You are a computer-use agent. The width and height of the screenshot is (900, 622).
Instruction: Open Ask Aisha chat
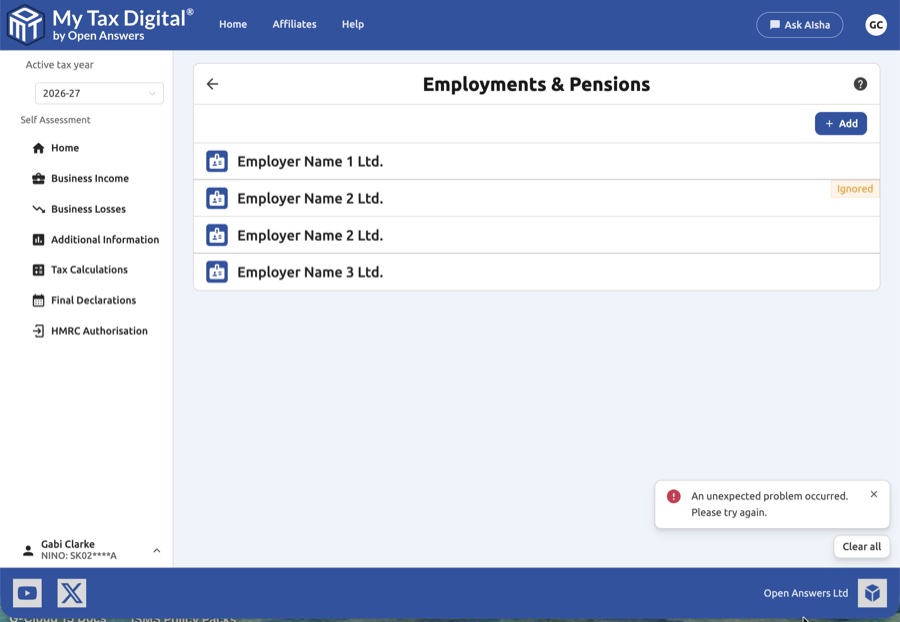pos(799,24)
